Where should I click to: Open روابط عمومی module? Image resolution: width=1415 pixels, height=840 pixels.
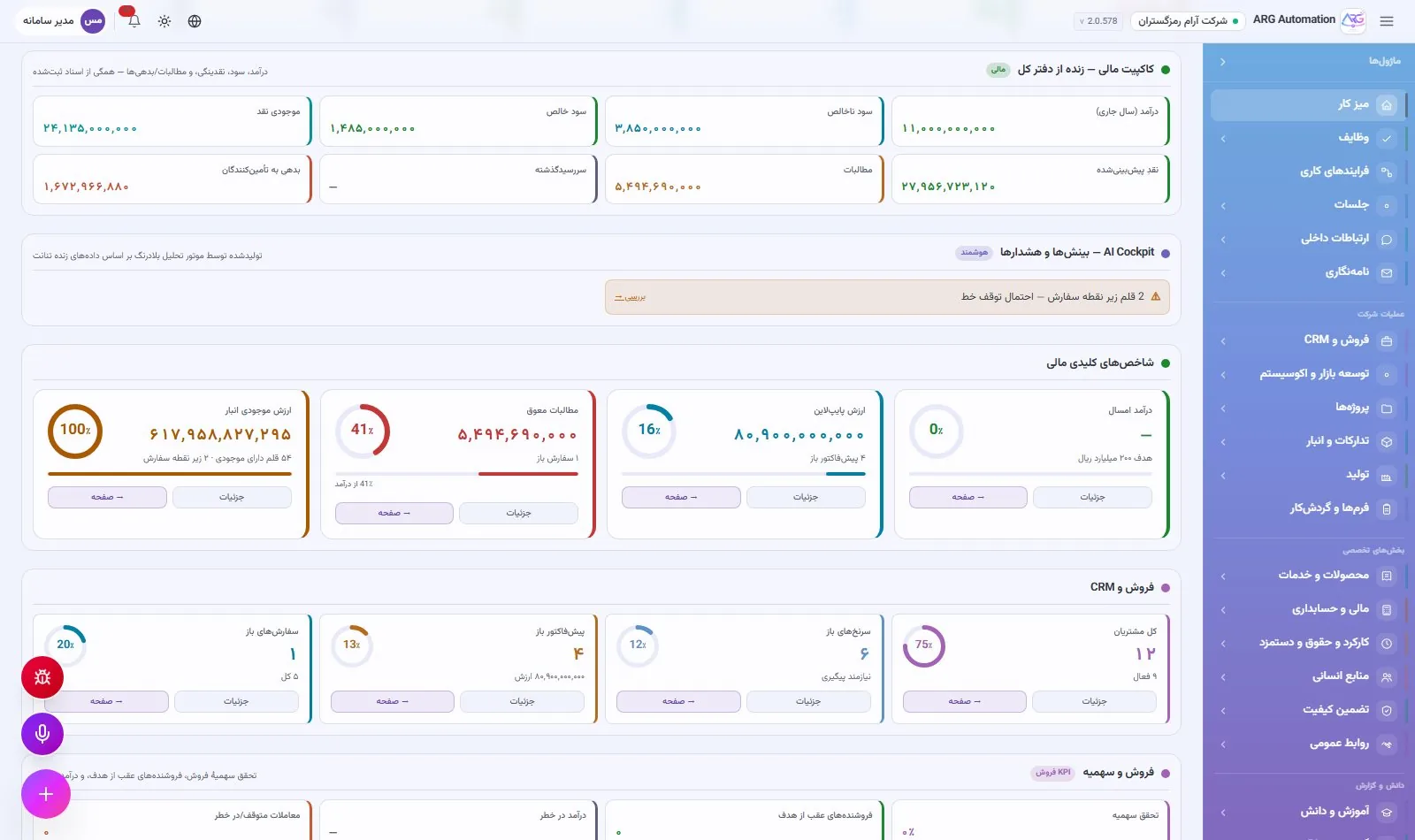point(1309,744)
